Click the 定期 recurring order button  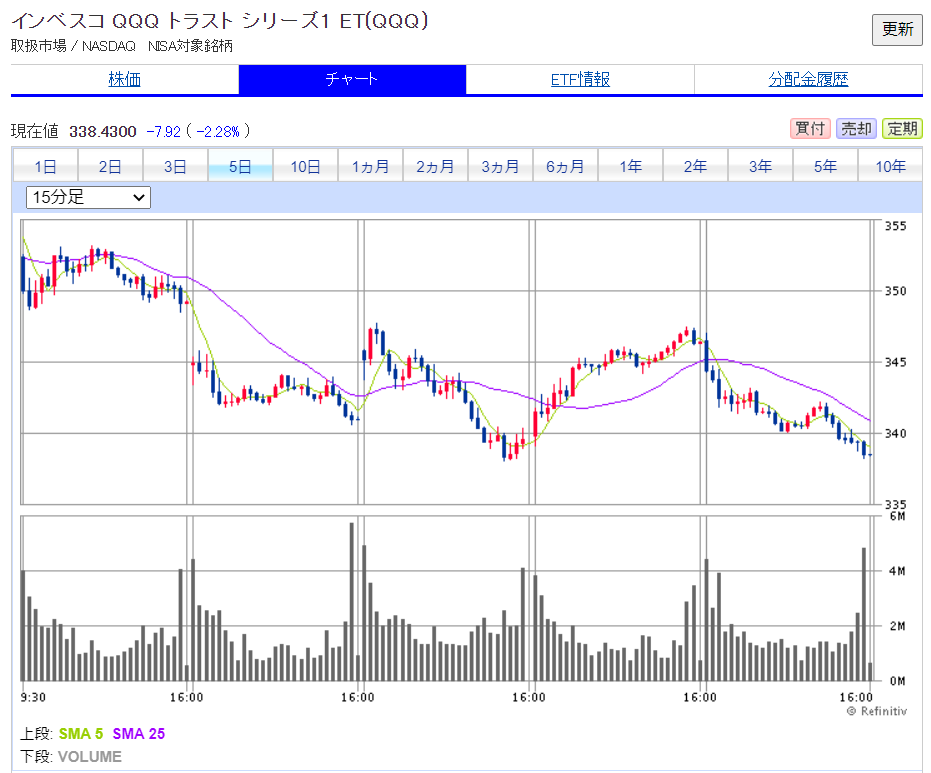click(x=902, y=128)
